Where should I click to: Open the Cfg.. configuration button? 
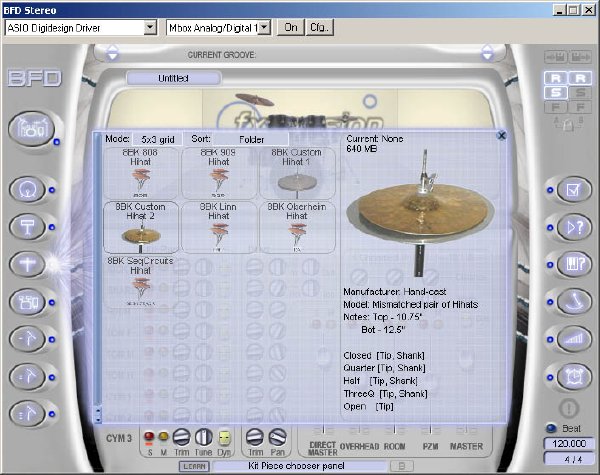(320, 28)
